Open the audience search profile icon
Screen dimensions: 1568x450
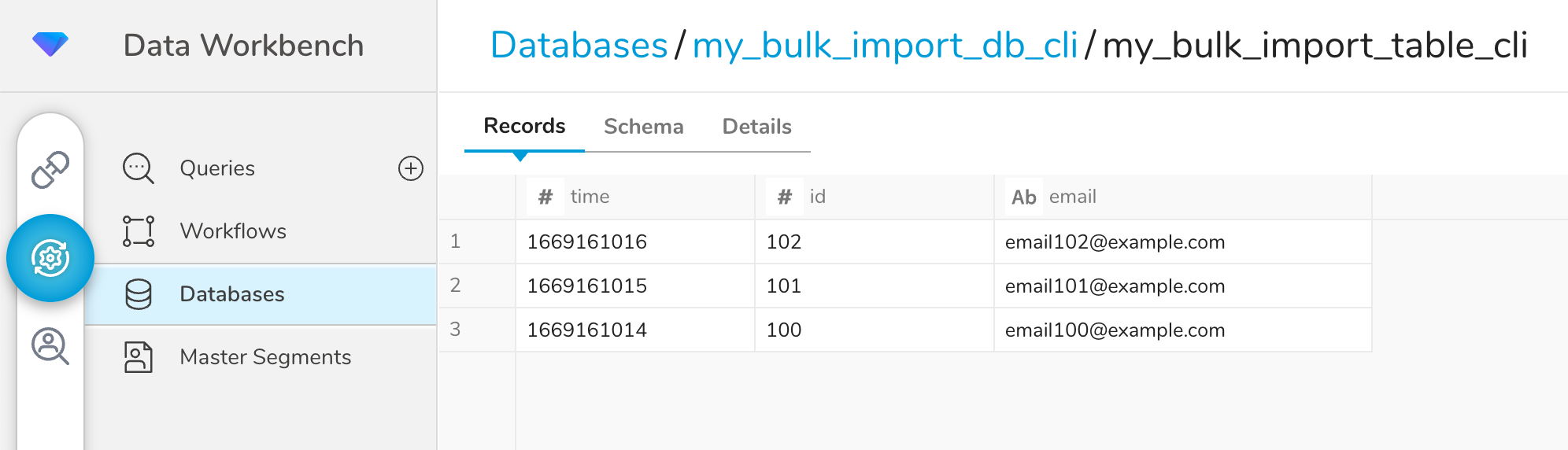coord(50,346)
